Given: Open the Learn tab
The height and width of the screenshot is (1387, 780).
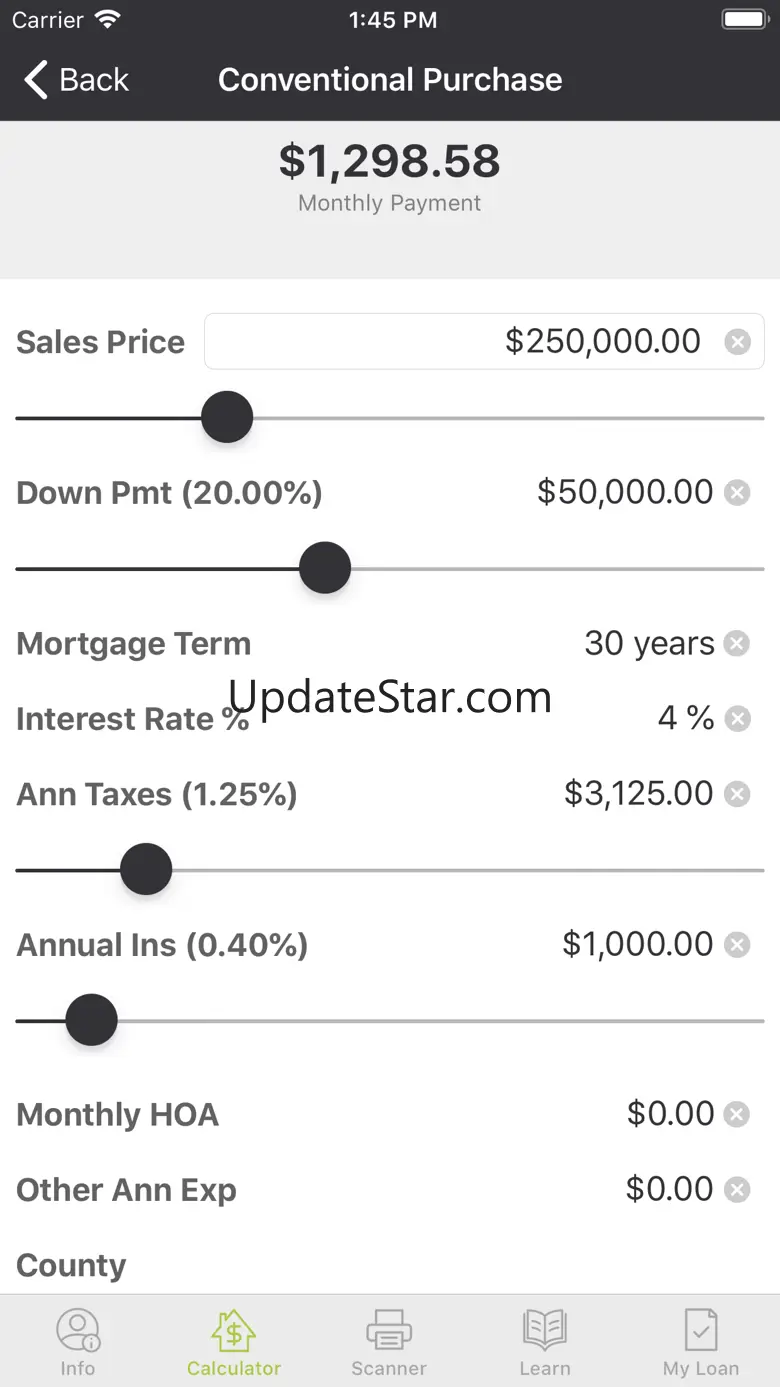Looking at the screenshot, I should click(x=545, y=1342).
